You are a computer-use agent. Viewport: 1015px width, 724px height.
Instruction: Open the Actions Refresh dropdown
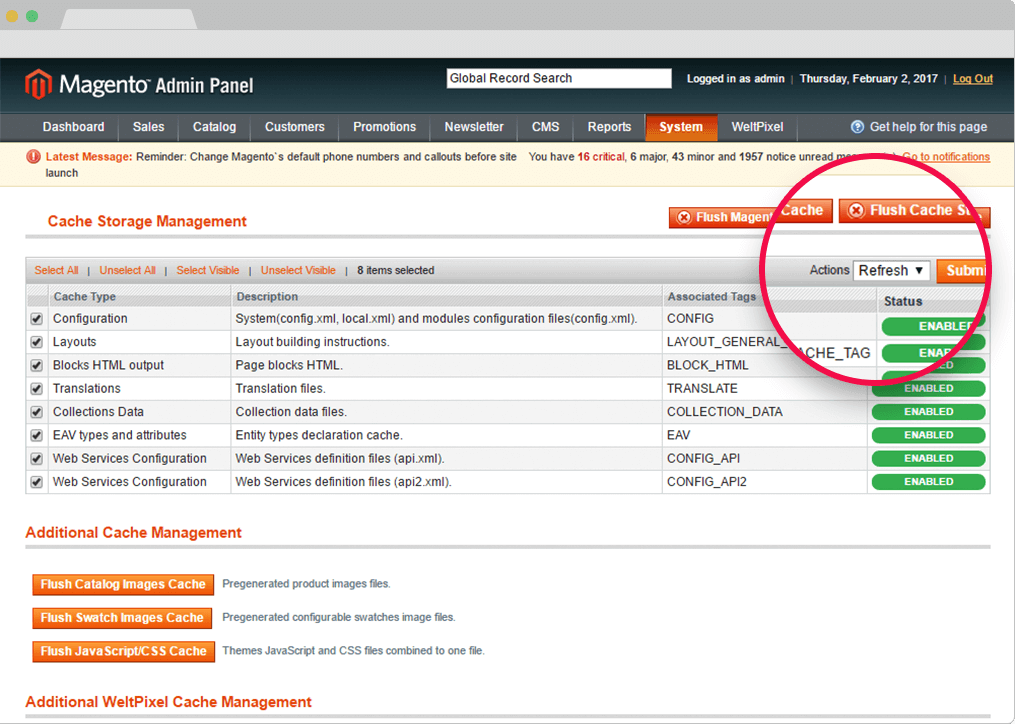(891, 270)
